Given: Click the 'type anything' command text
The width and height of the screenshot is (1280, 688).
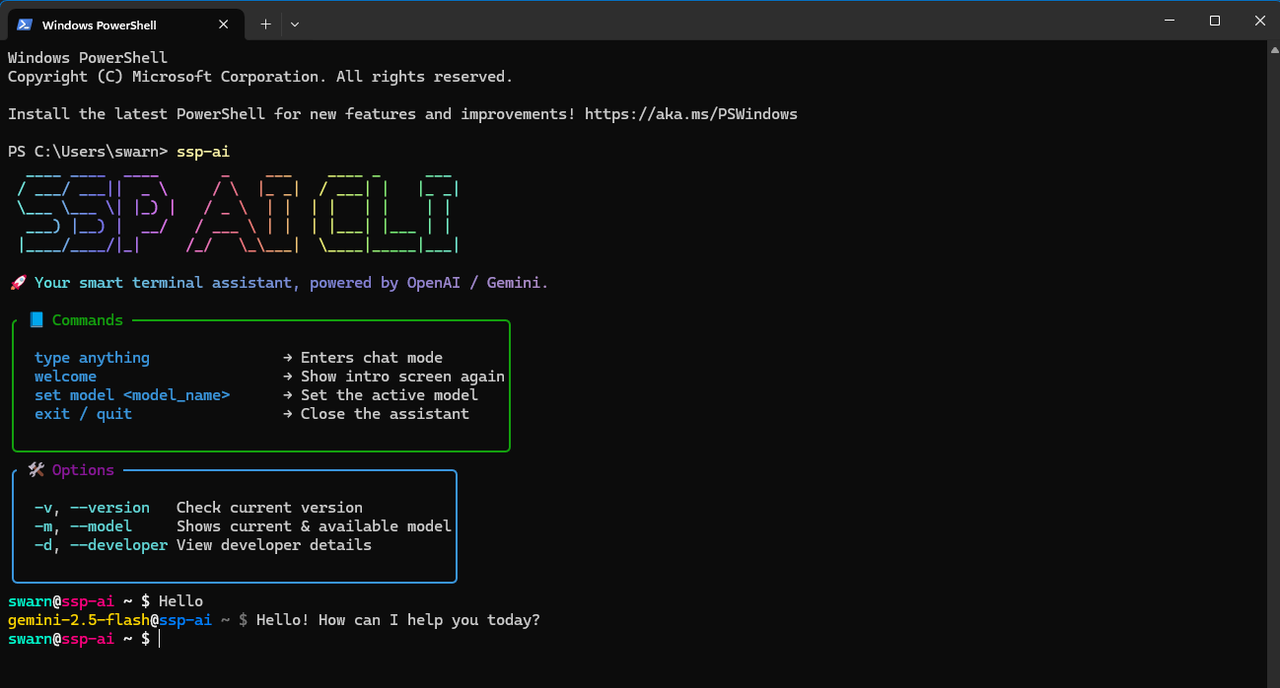Looking at the screenshot, I should tap(92, 358).
